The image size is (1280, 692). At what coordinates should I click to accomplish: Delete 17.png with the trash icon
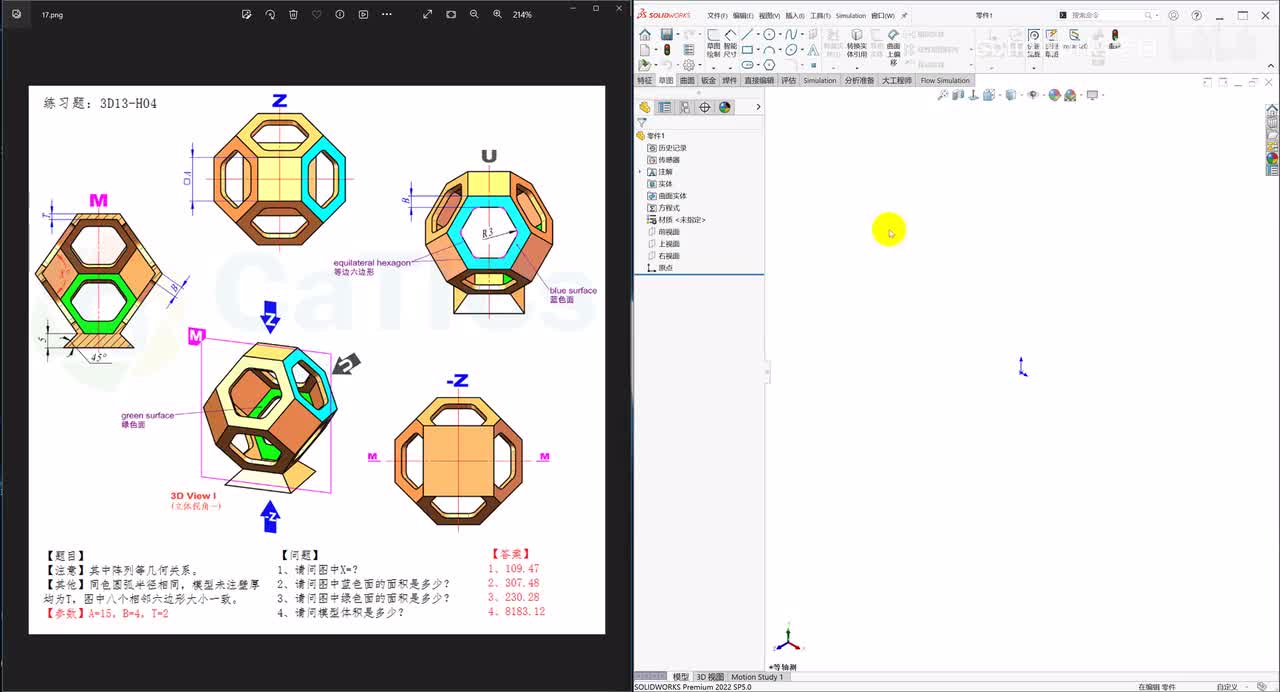point(293,15)
